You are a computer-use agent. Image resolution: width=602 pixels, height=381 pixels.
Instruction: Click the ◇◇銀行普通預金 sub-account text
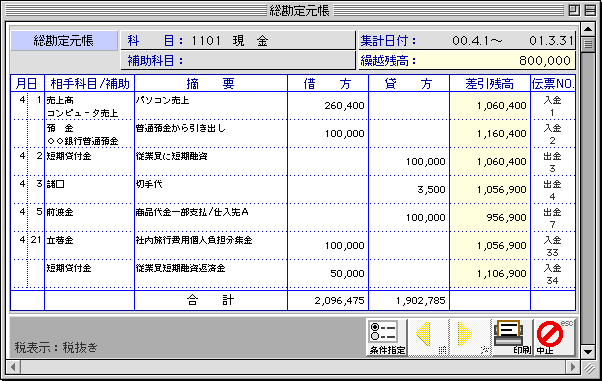pyautogui.click(x=82, y=141)
